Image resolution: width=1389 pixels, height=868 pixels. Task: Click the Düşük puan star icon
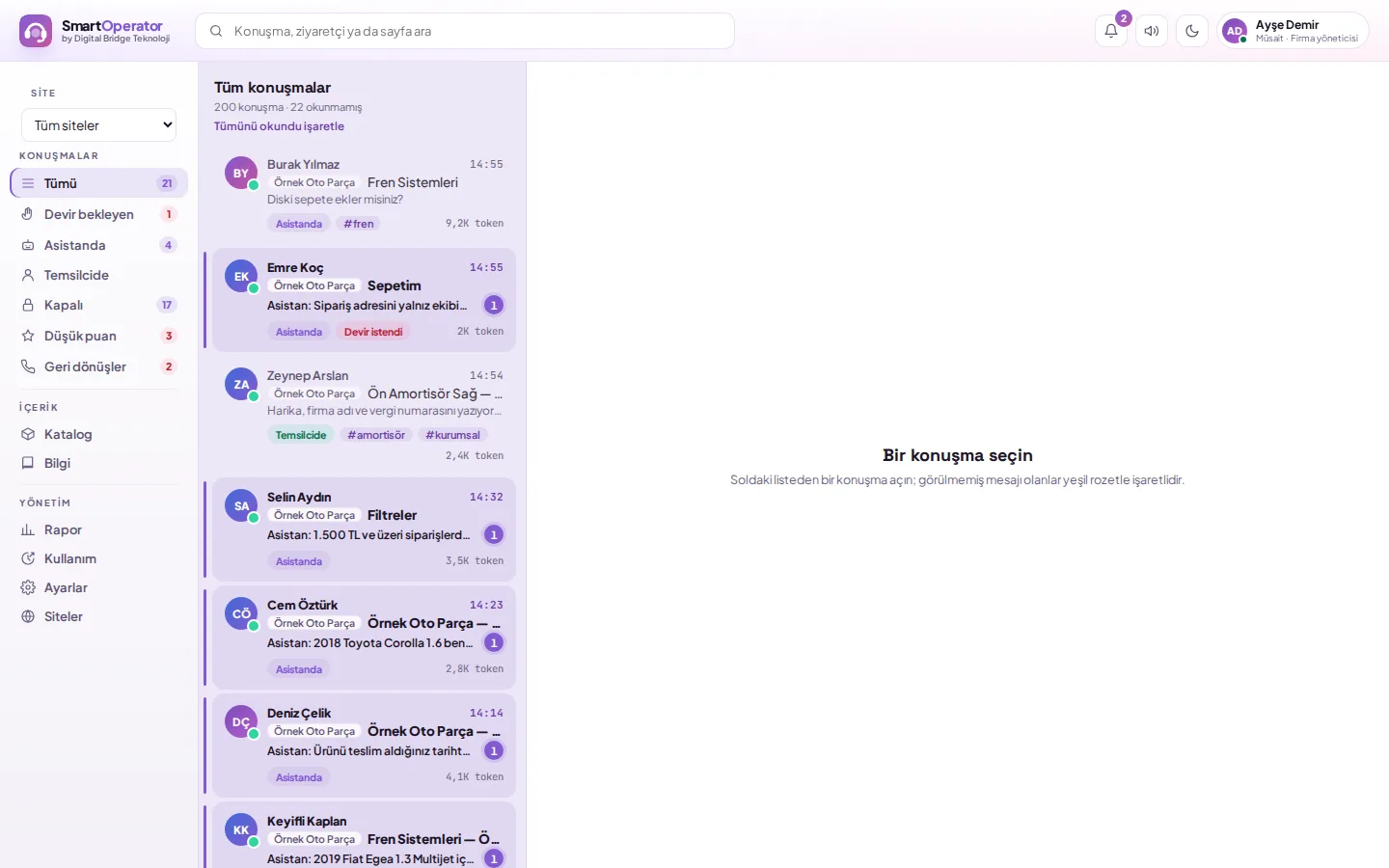click(28, 336)
